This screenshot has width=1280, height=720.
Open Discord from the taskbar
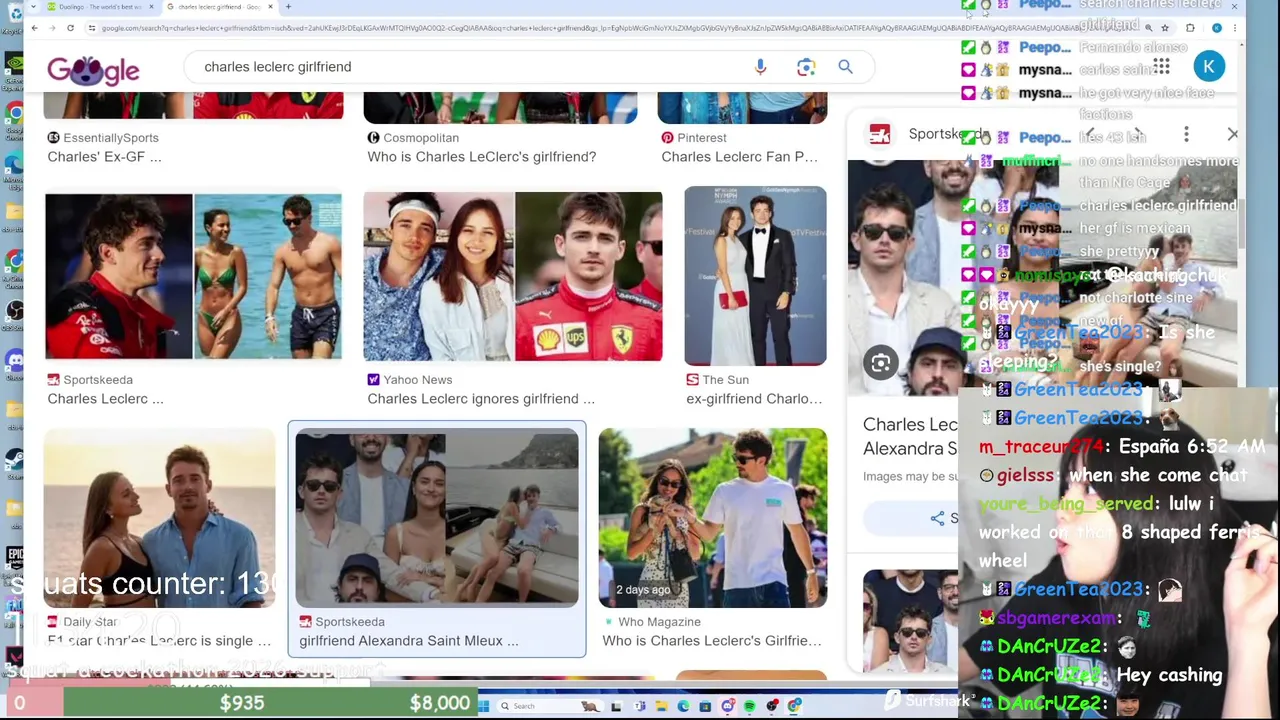pos(727,706)
